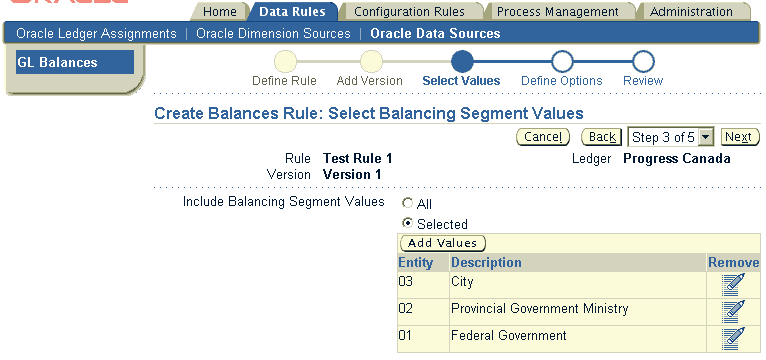Click the Next button
766x360 pixels.
click(739, 137)
